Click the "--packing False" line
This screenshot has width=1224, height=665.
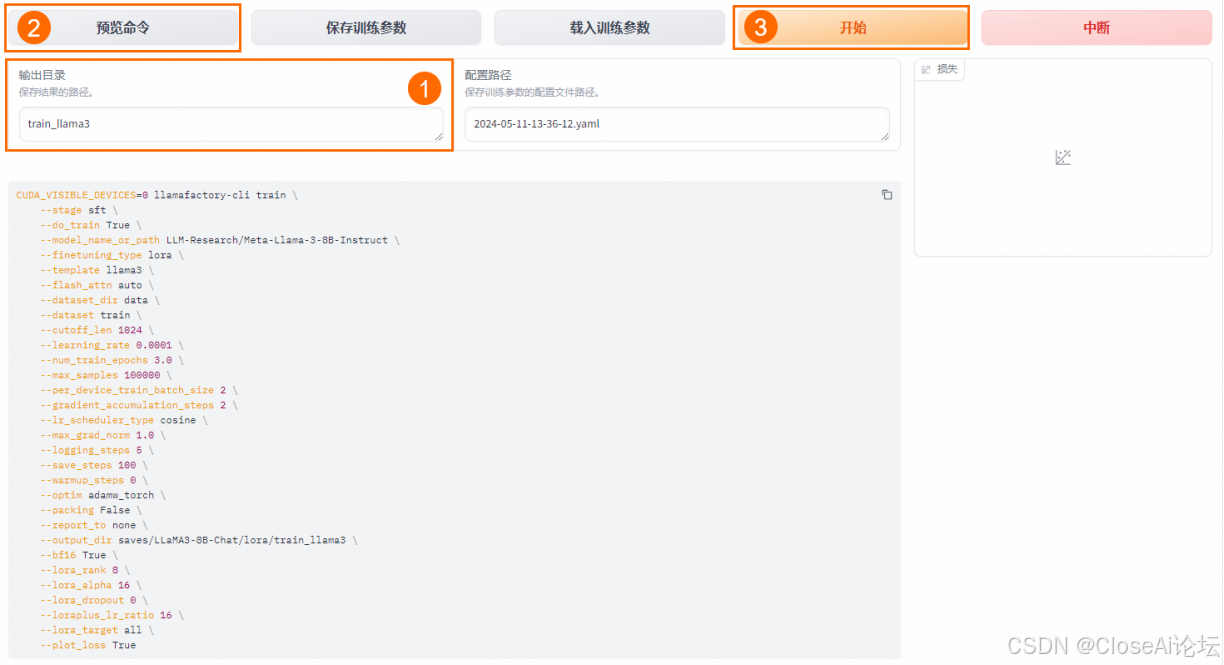pos(90,510)
